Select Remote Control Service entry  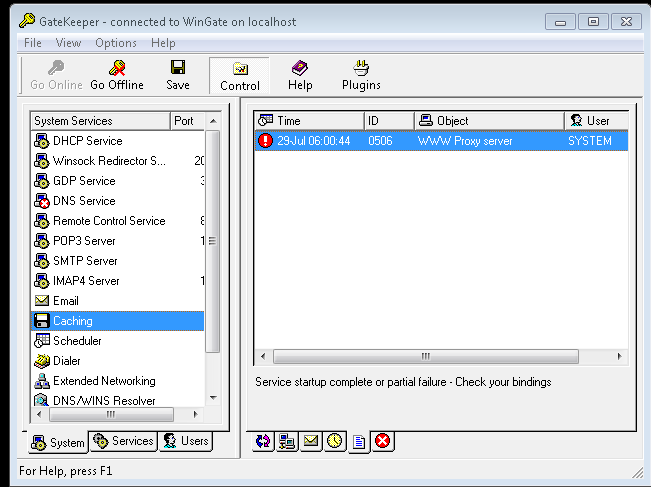[117, 221]
